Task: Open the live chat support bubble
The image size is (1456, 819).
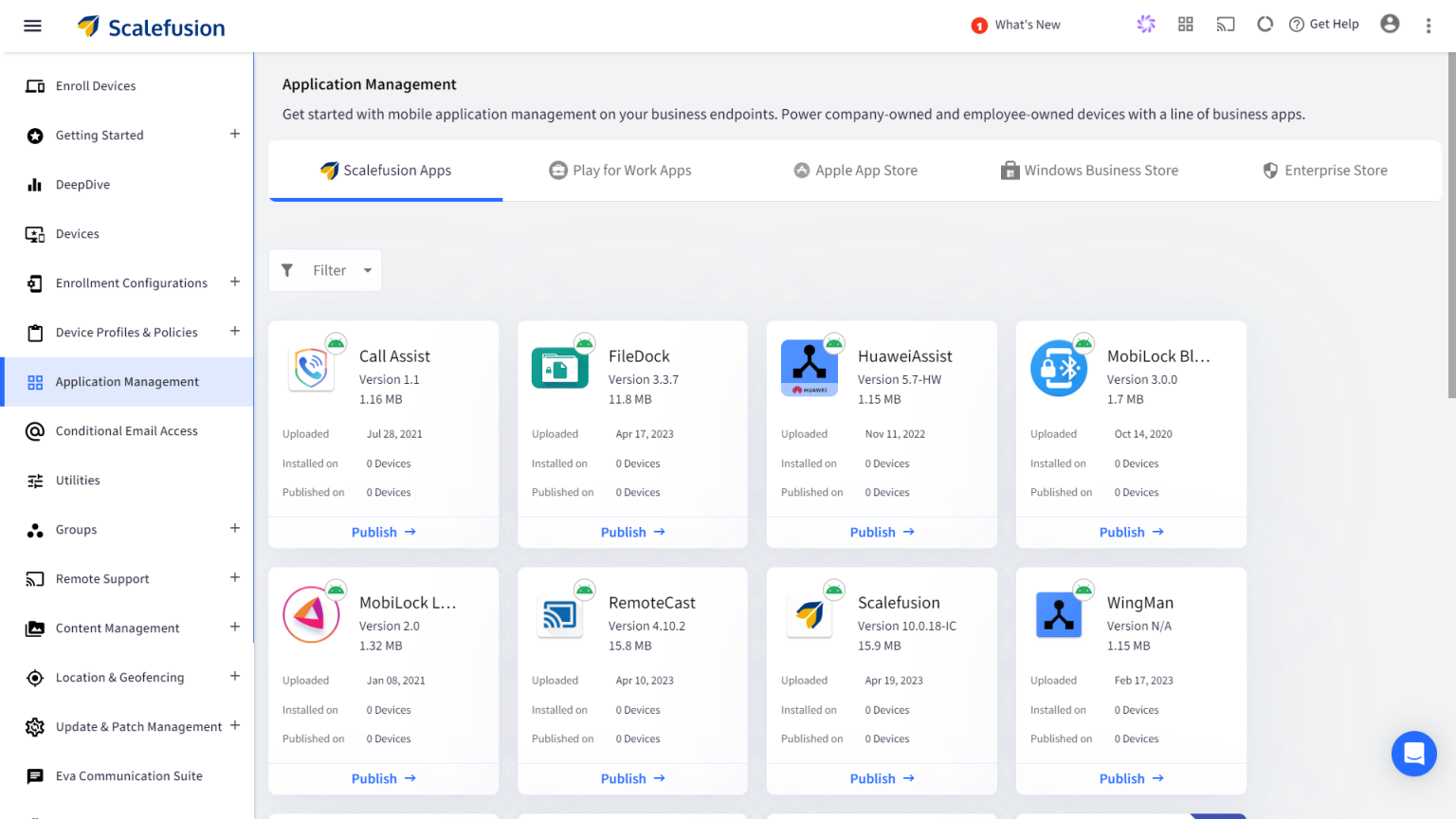Action: 1413,754
